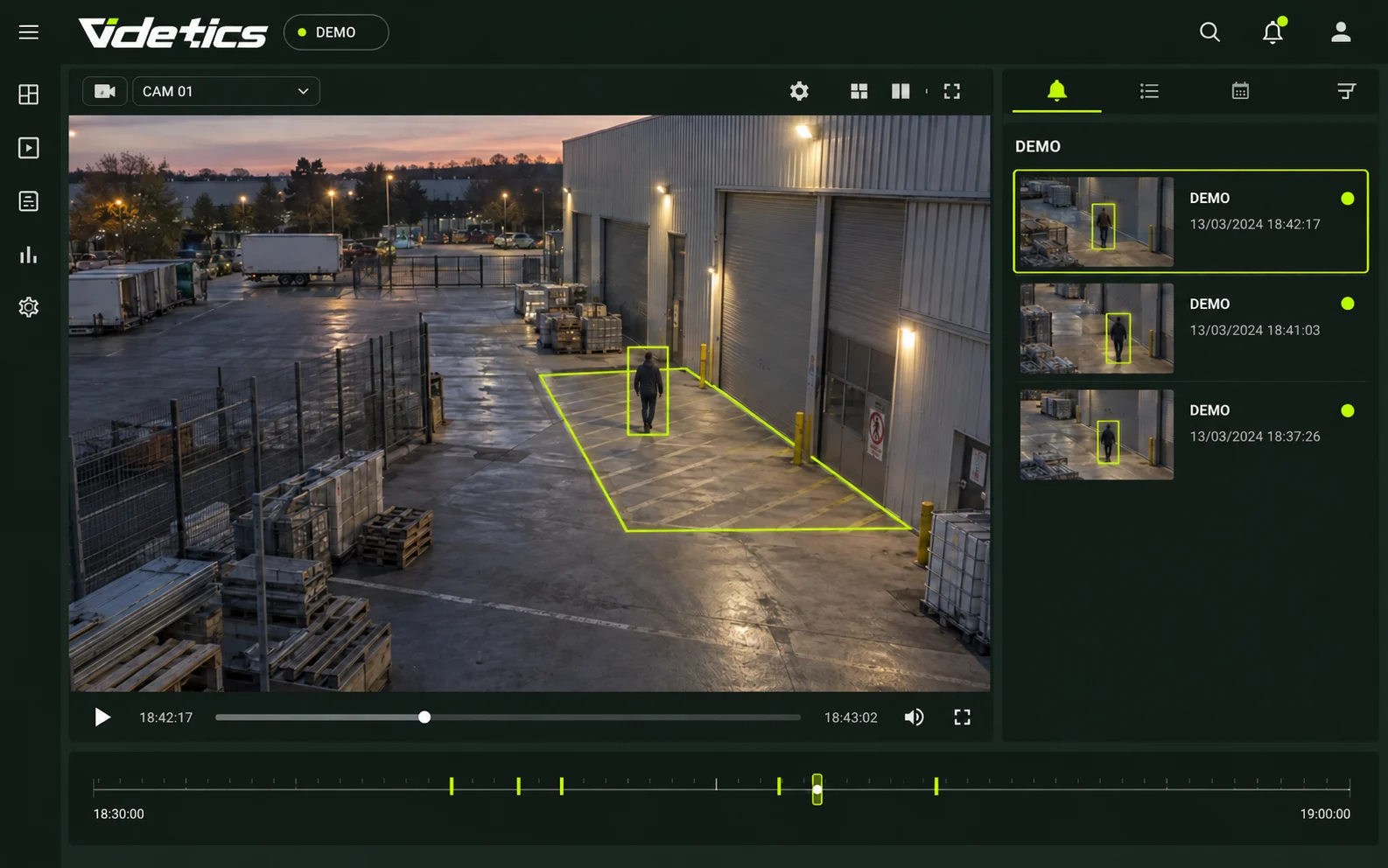This screenshot has height=868, width=1388.
Task: Click the 18:30:00 timeline start label
Action: point(119,814)
